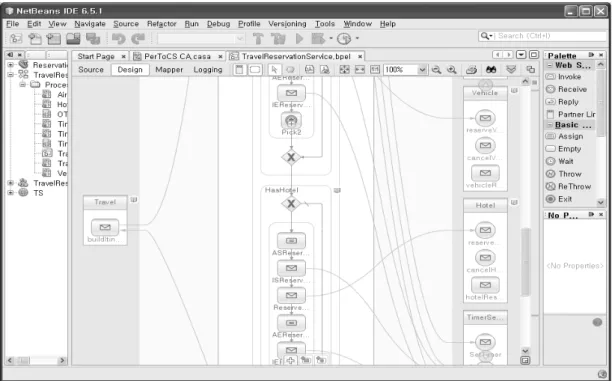
Task: Zoom out the BPEL diagram
Action: click(436, 69)
